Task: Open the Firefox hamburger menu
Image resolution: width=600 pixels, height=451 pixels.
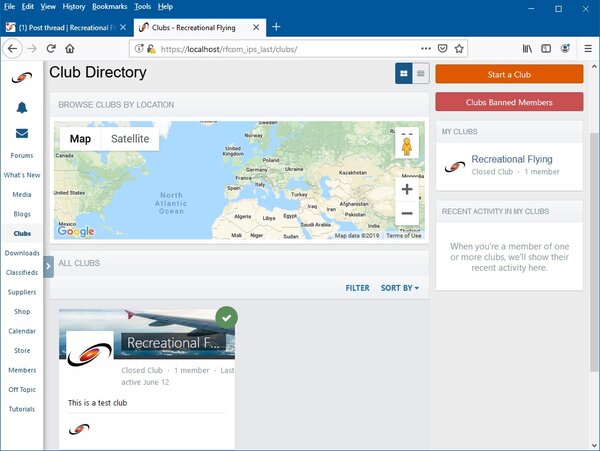Action: click(x=585, y=48)
